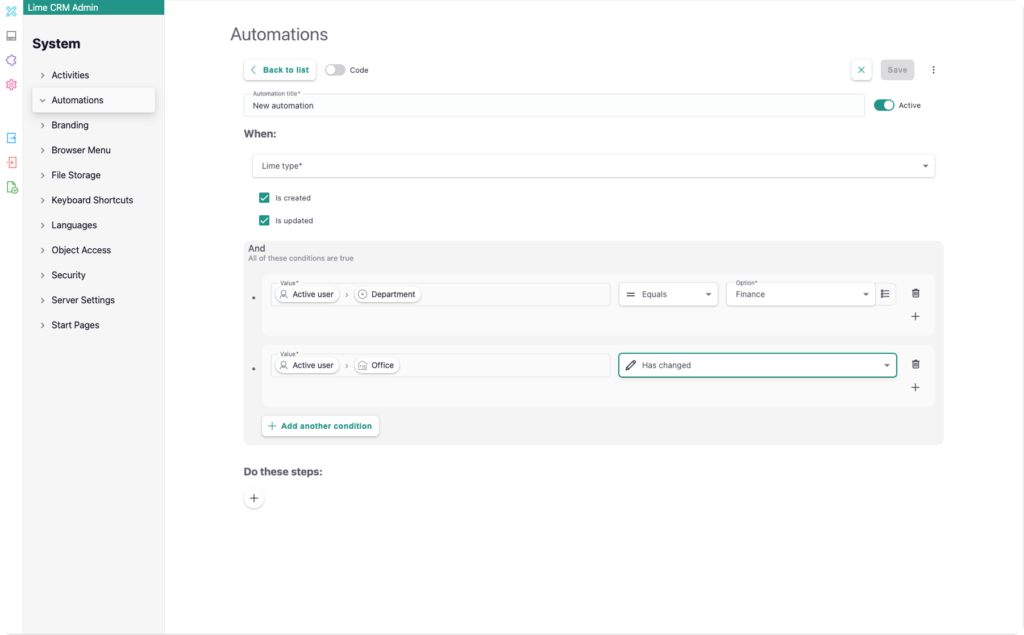Click the Save button

897,70
